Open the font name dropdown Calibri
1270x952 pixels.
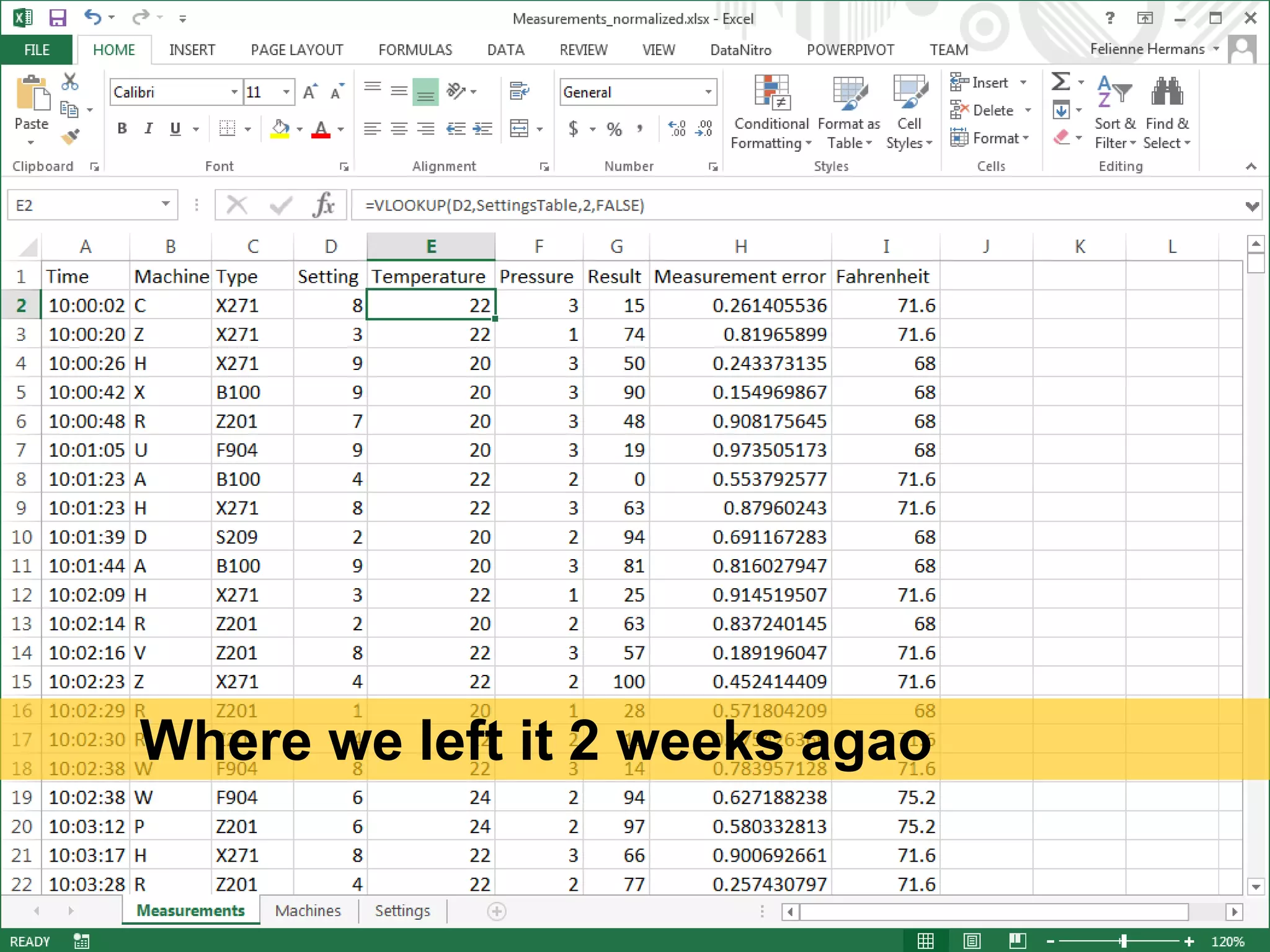click(x=234, y=92)
